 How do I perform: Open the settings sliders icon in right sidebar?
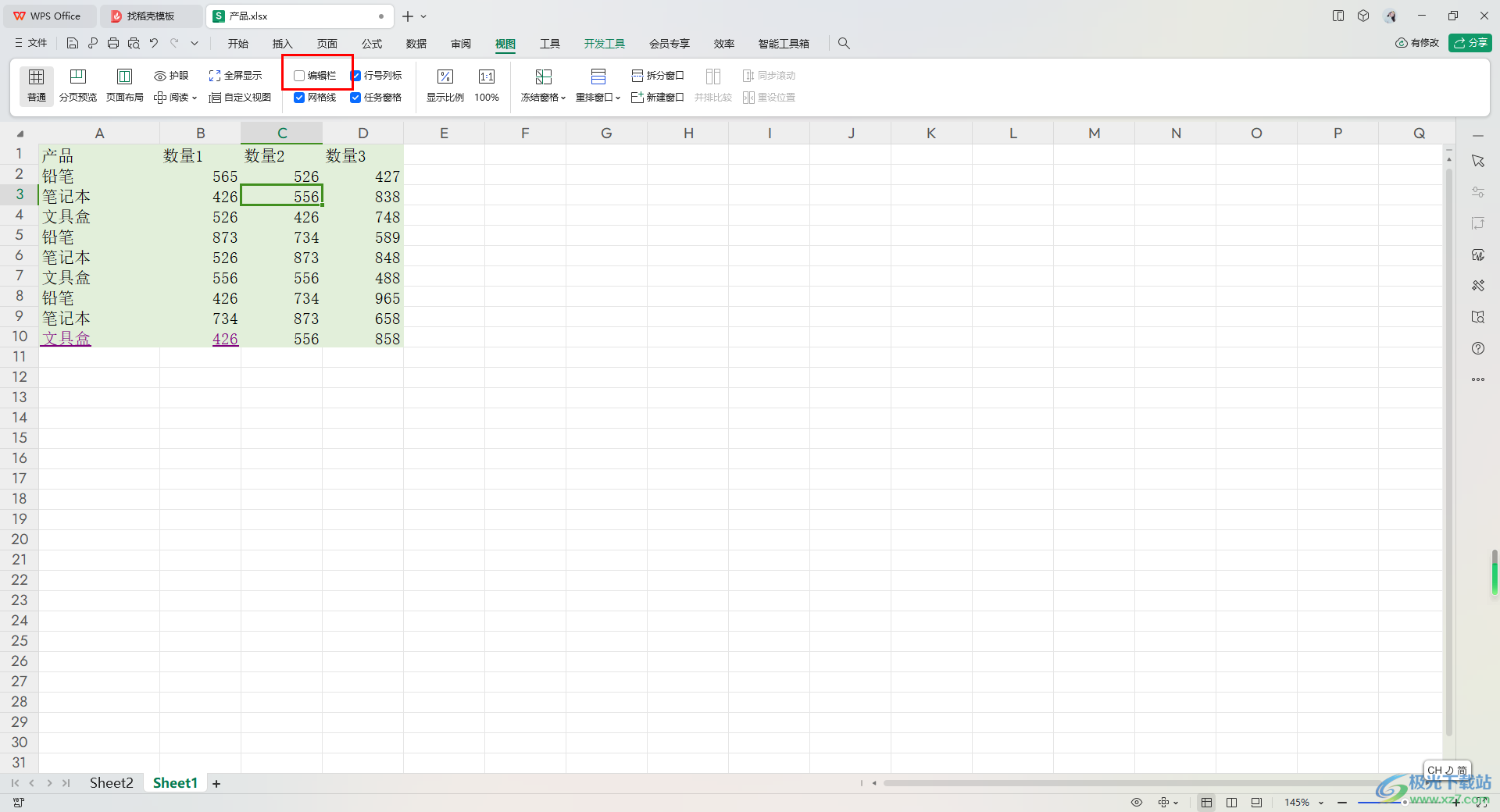pyautogui.click(x=1478, y=192)
